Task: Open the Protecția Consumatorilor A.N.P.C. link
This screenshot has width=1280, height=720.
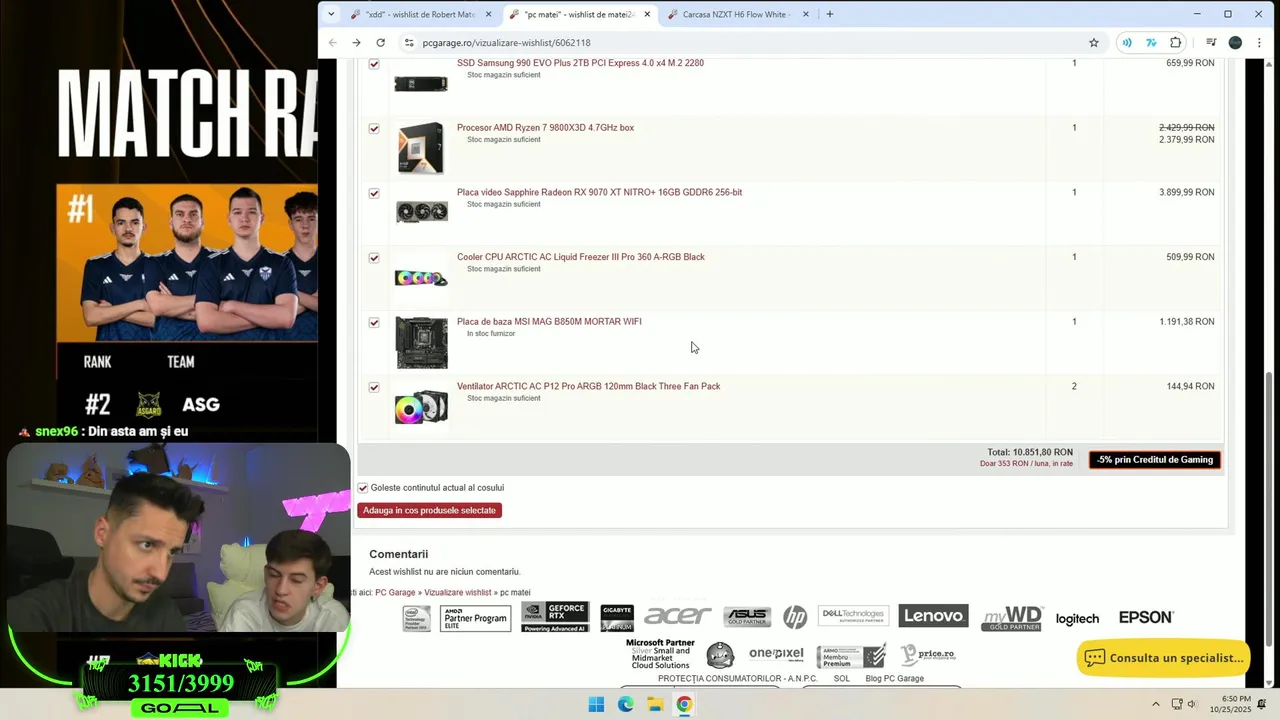Action: click(x=737, y=679)
